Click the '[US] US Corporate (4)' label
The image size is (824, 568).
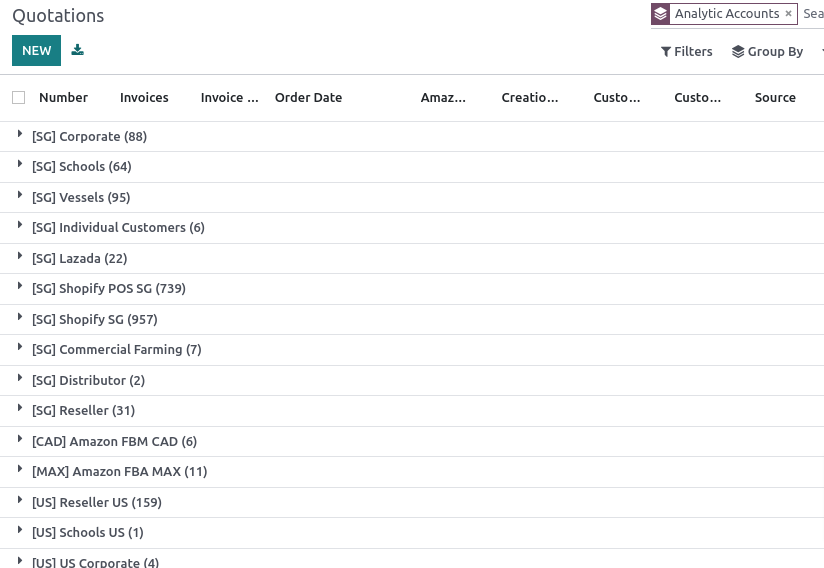pyautogui.click(x=95, y=562)
